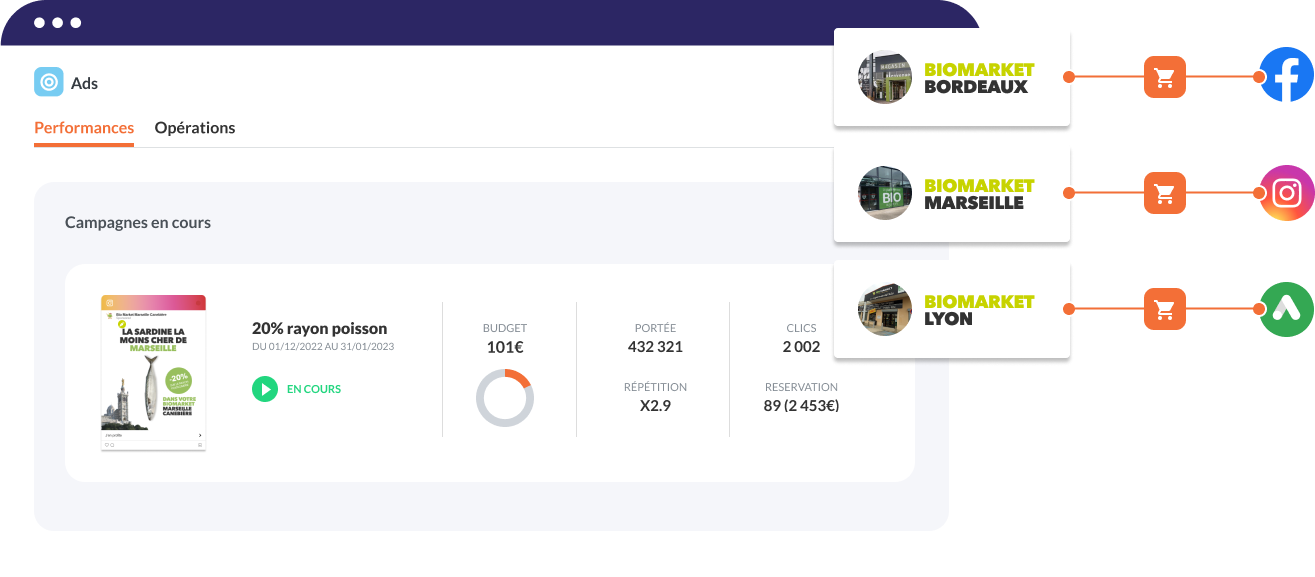Click the Instagram logo icon
Image resolution: width=1315 pixels, height=577 pixels.
click(x=1286, y=193)
